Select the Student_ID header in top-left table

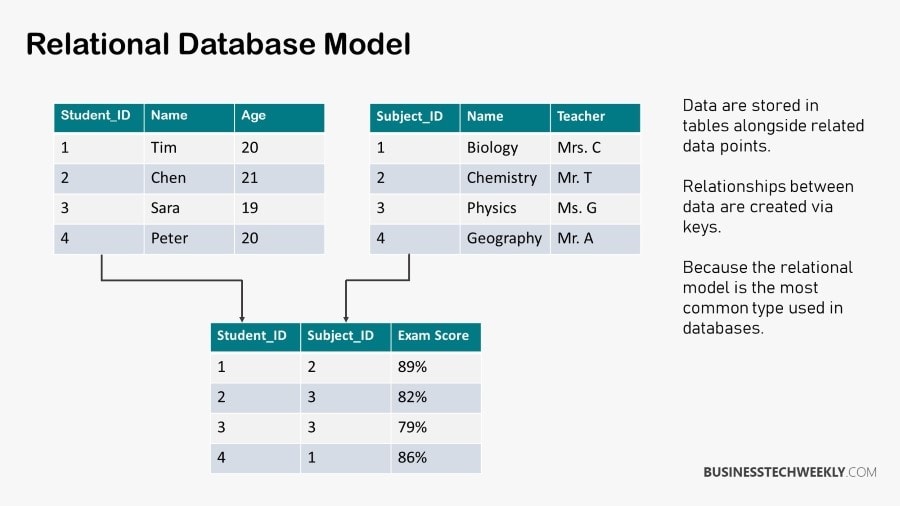click(x=99, y=118)
